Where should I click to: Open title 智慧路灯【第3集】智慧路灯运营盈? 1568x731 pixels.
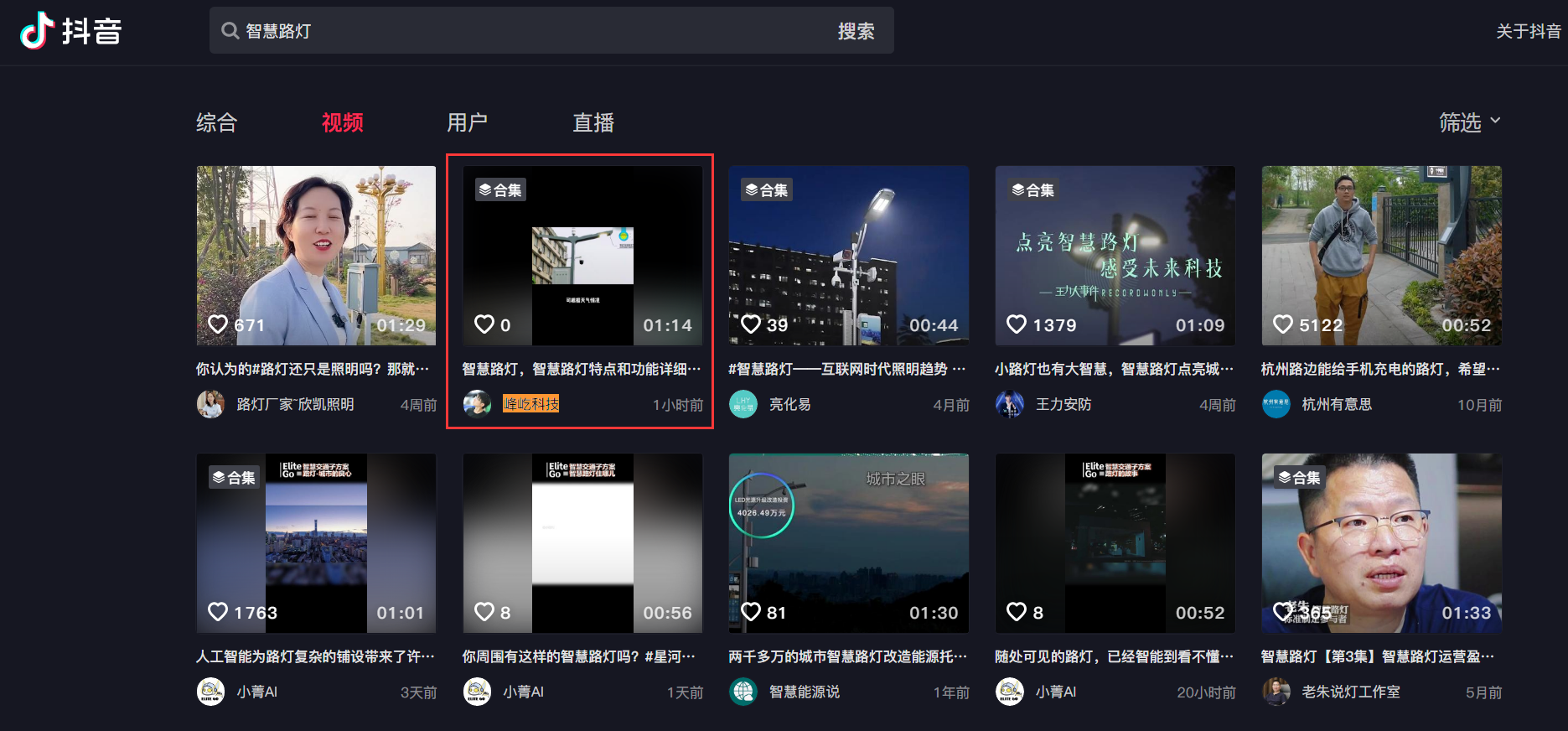[1378, 656]
